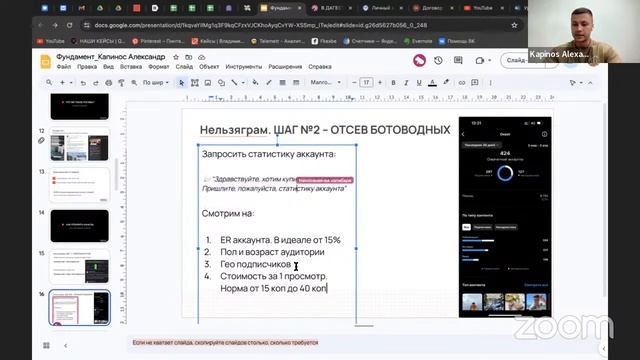Open the Вид menu
Viewport: 640px width, 360px height.
coord(108,67)
